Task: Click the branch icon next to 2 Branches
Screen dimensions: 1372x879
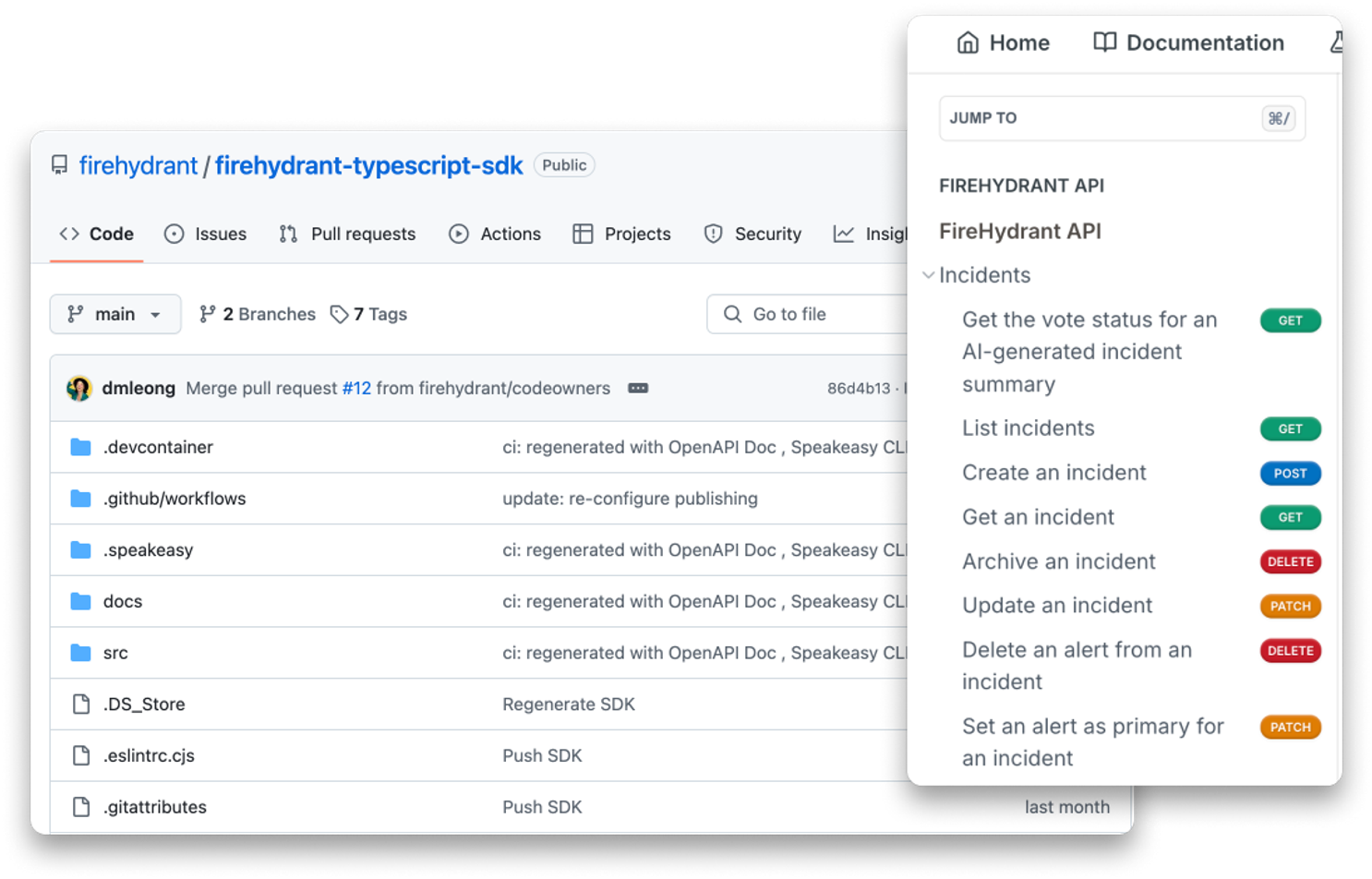Action: click(208, 314)
